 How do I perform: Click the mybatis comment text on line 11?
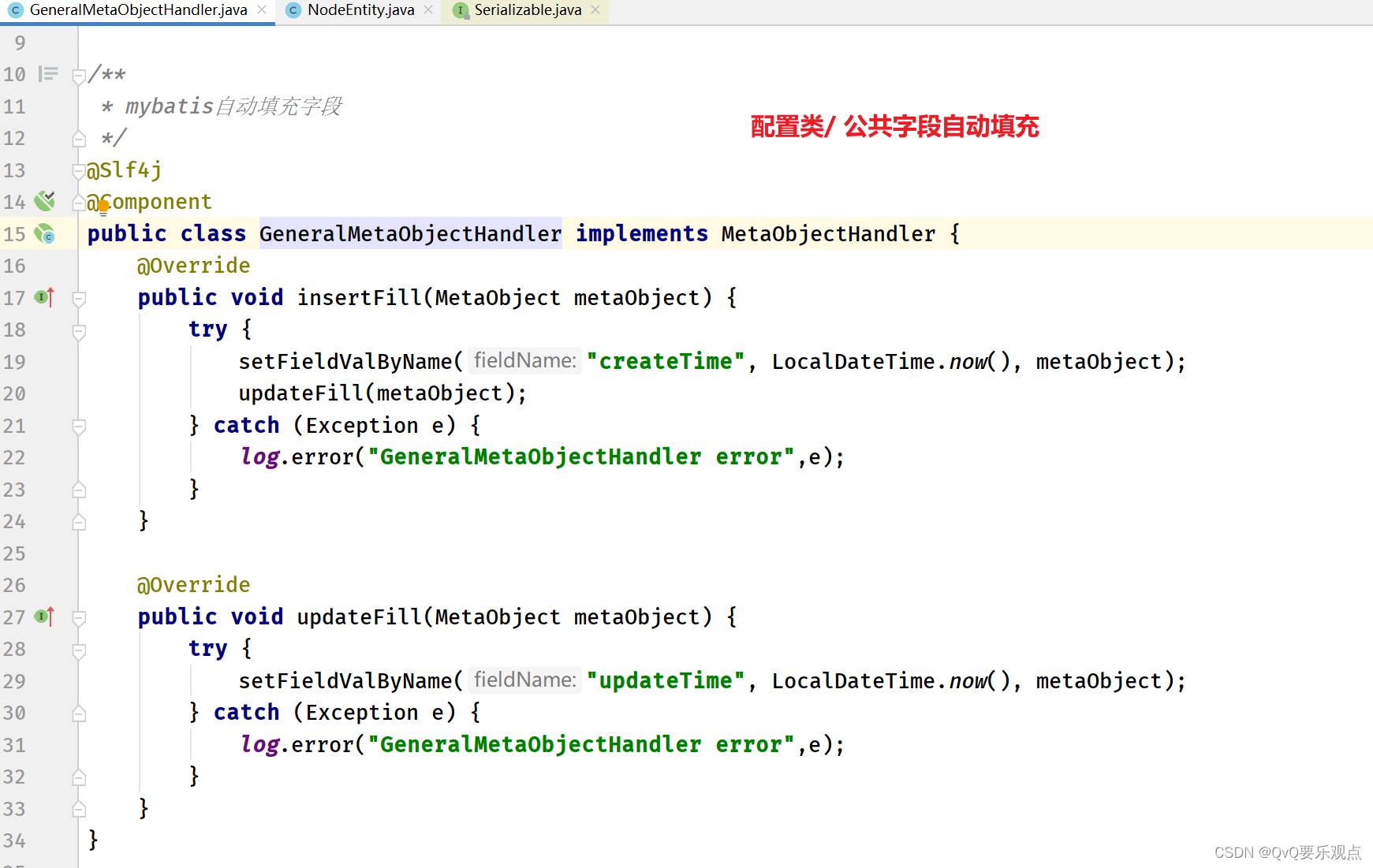(233, 106)
